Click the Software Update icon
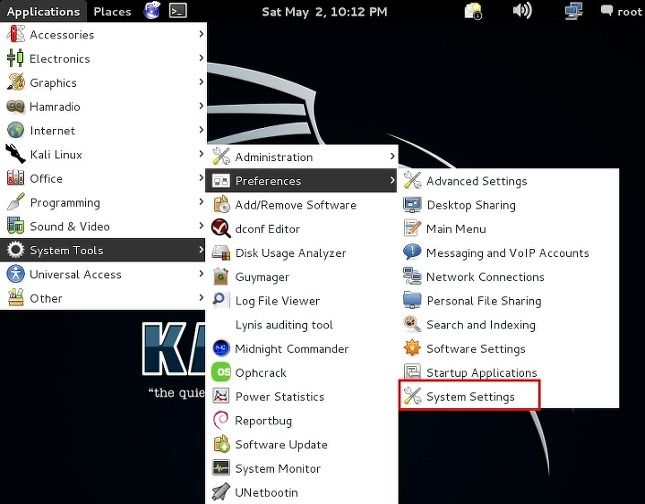The width and height of the screenshot is (645, 504). 221,444
